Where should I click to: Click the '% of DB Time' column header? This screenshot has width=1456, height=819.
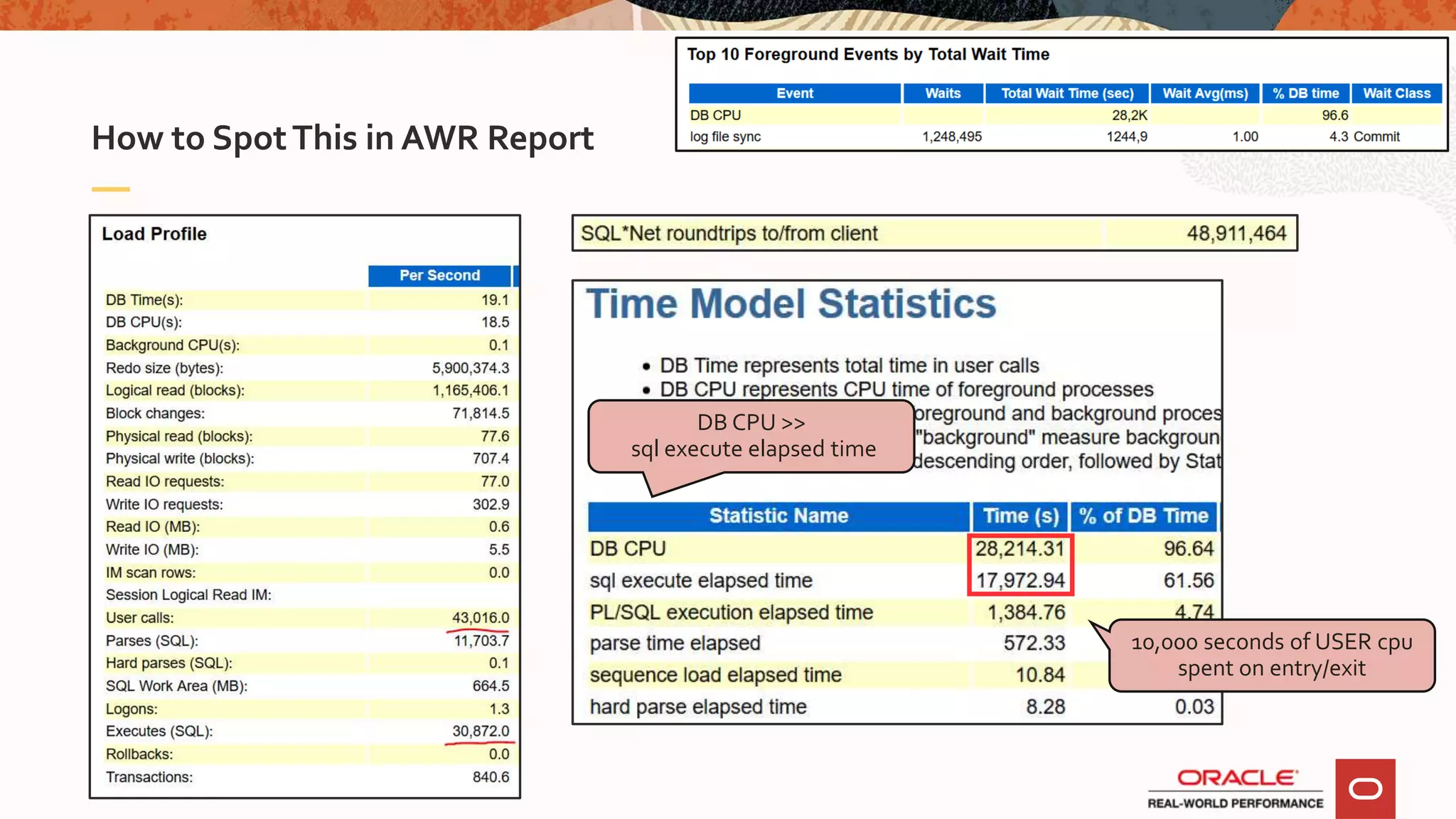(1143, 515)
